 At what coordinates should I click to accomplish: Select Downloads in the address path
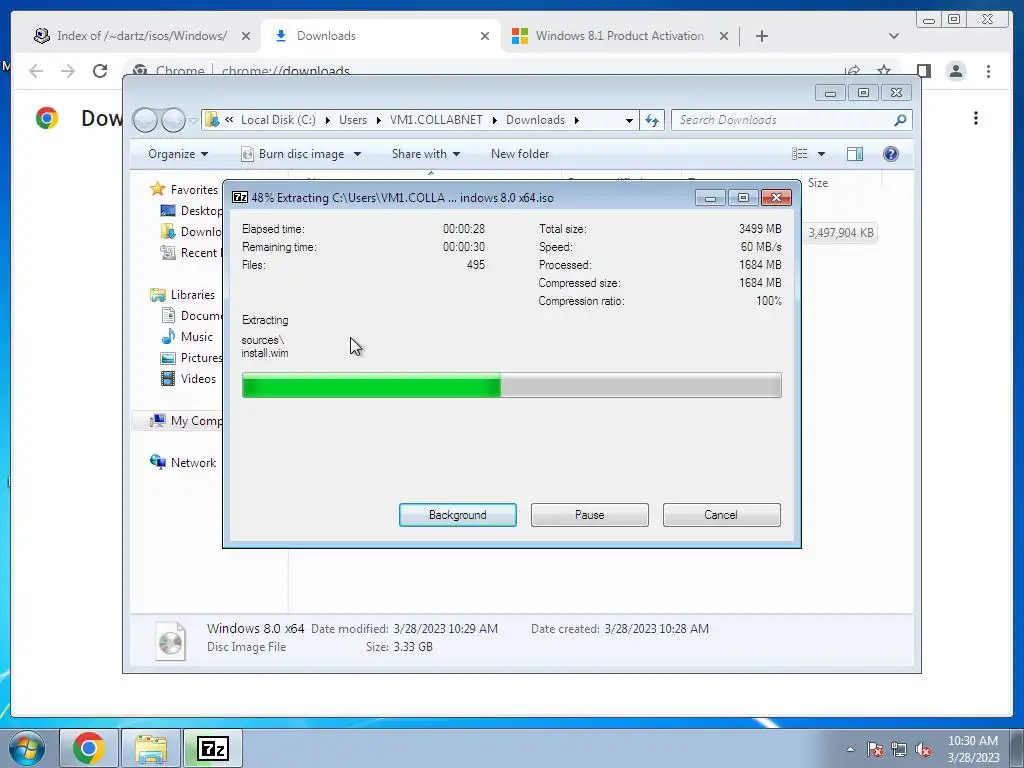(x=535, y=120)
